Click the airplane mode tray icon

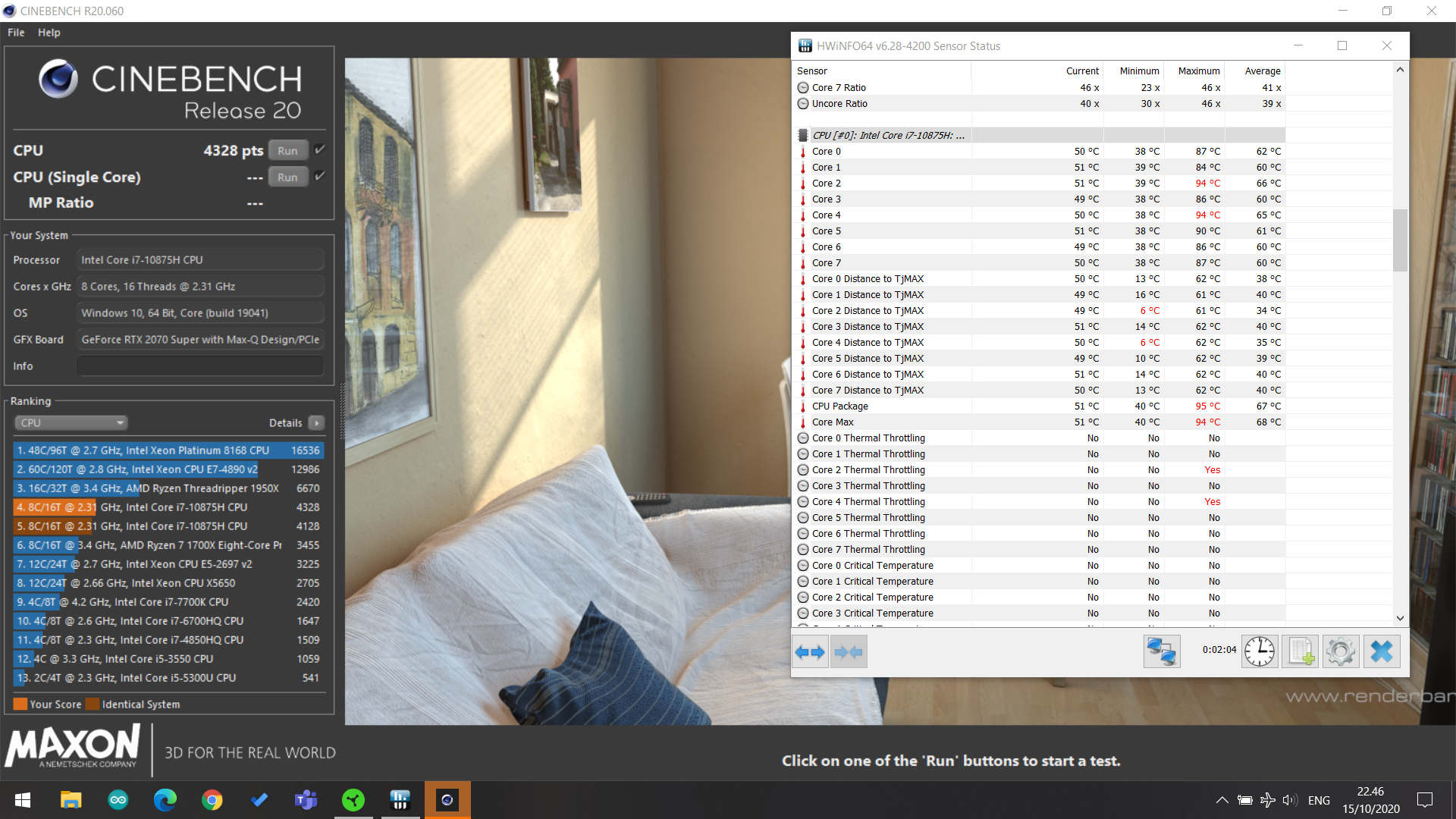click(x=1267, y=800)
